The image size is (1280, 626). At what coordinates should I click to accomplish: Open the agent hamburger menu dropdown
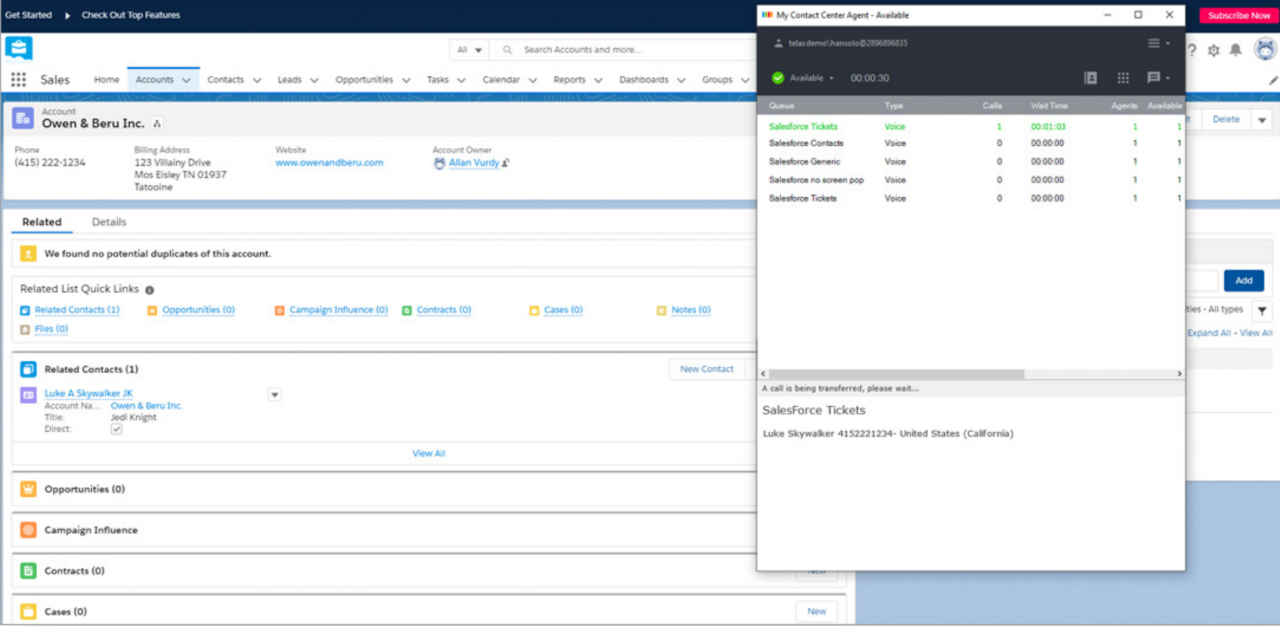(x=1158, y=43)
